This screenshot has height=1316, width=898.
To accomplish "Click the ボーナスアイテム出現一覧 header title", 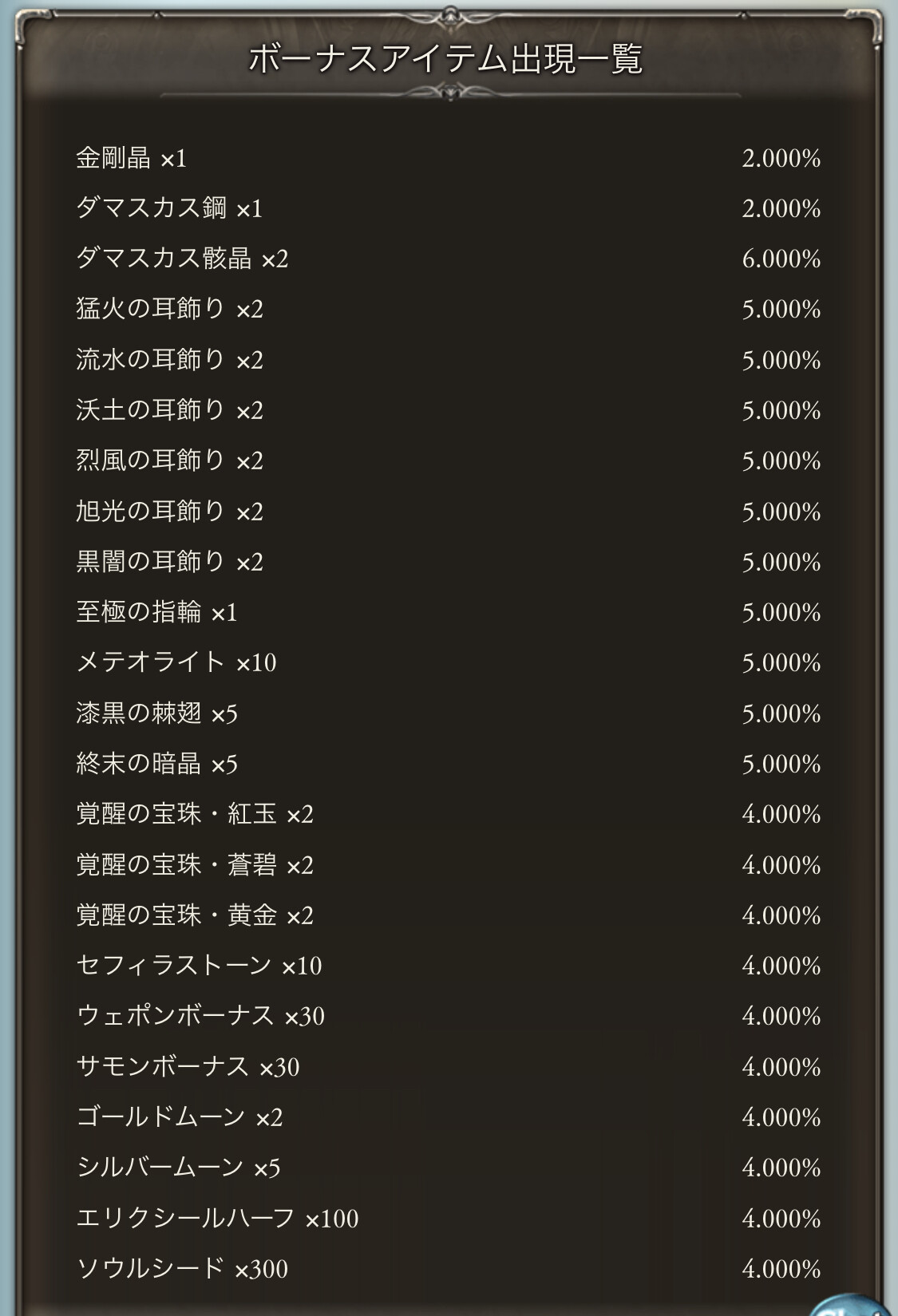I will (x=445, y=58).
